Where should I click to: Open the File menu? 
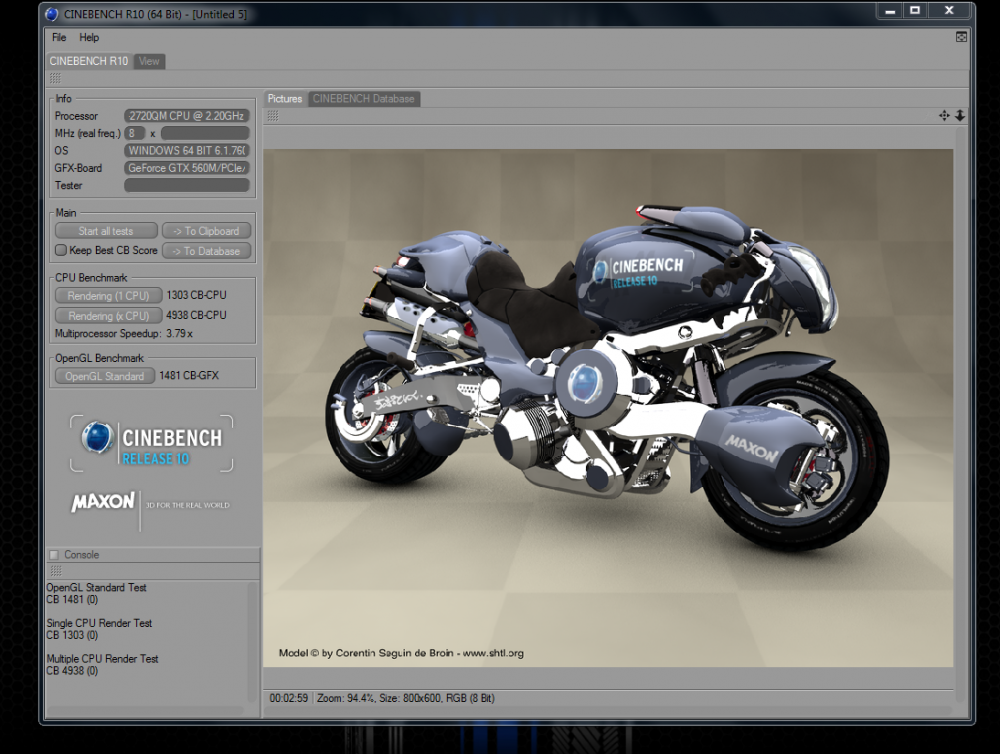point(59,38)
